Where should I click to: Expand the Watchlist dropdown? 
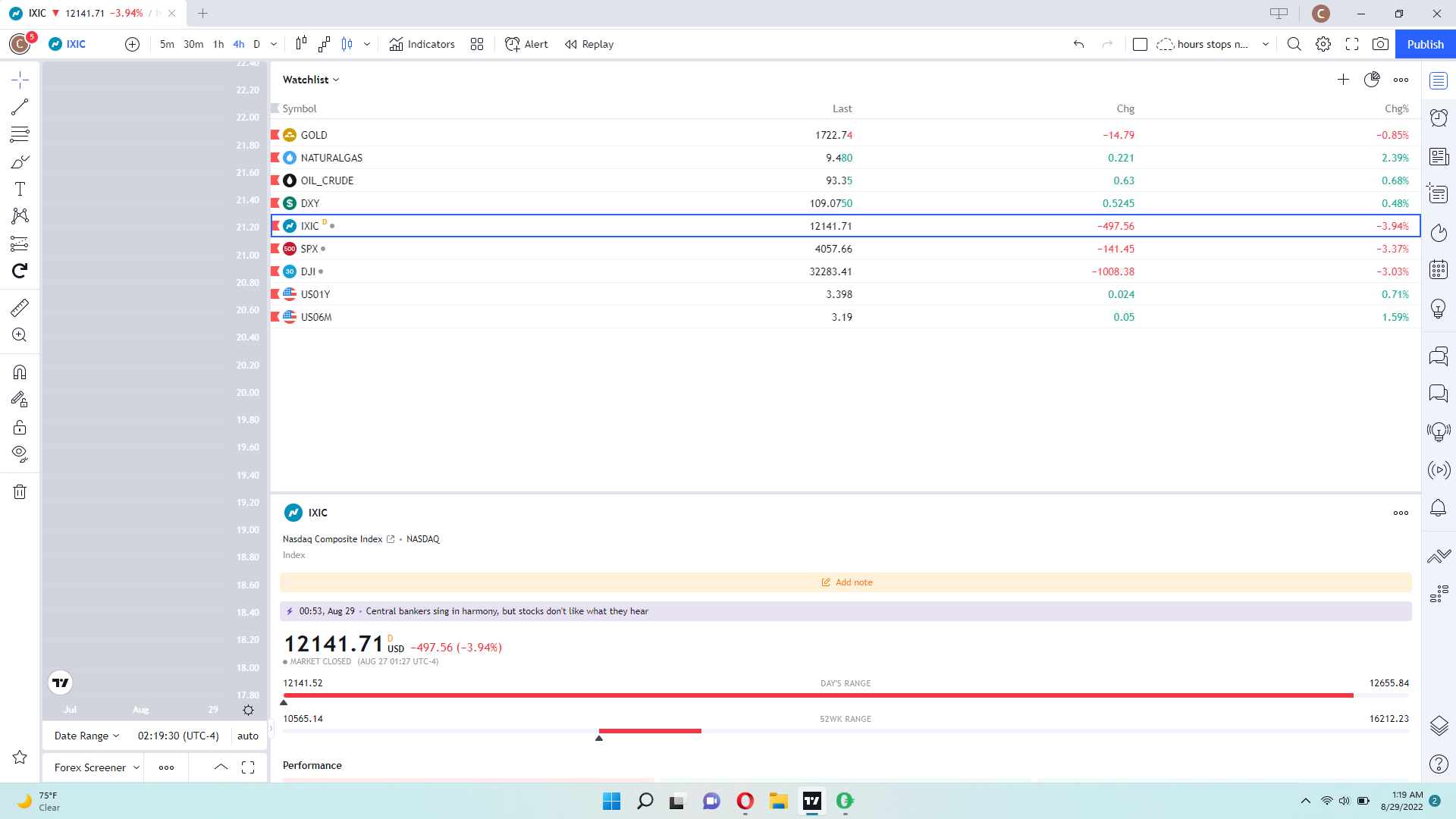(311, 80)
